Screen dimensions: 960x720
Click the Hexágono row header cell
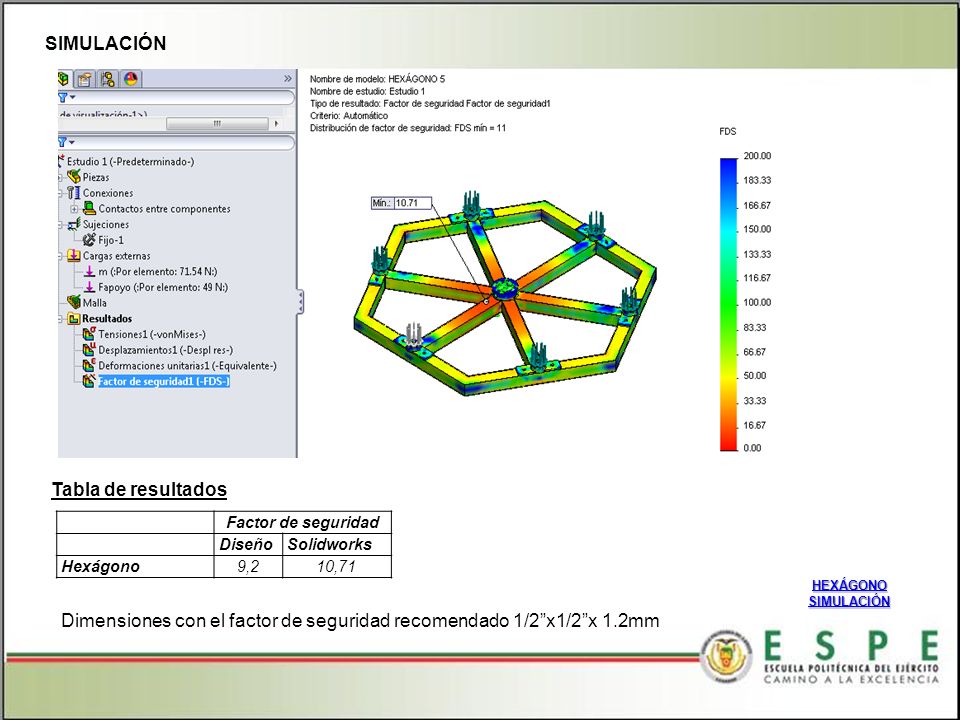135,567
